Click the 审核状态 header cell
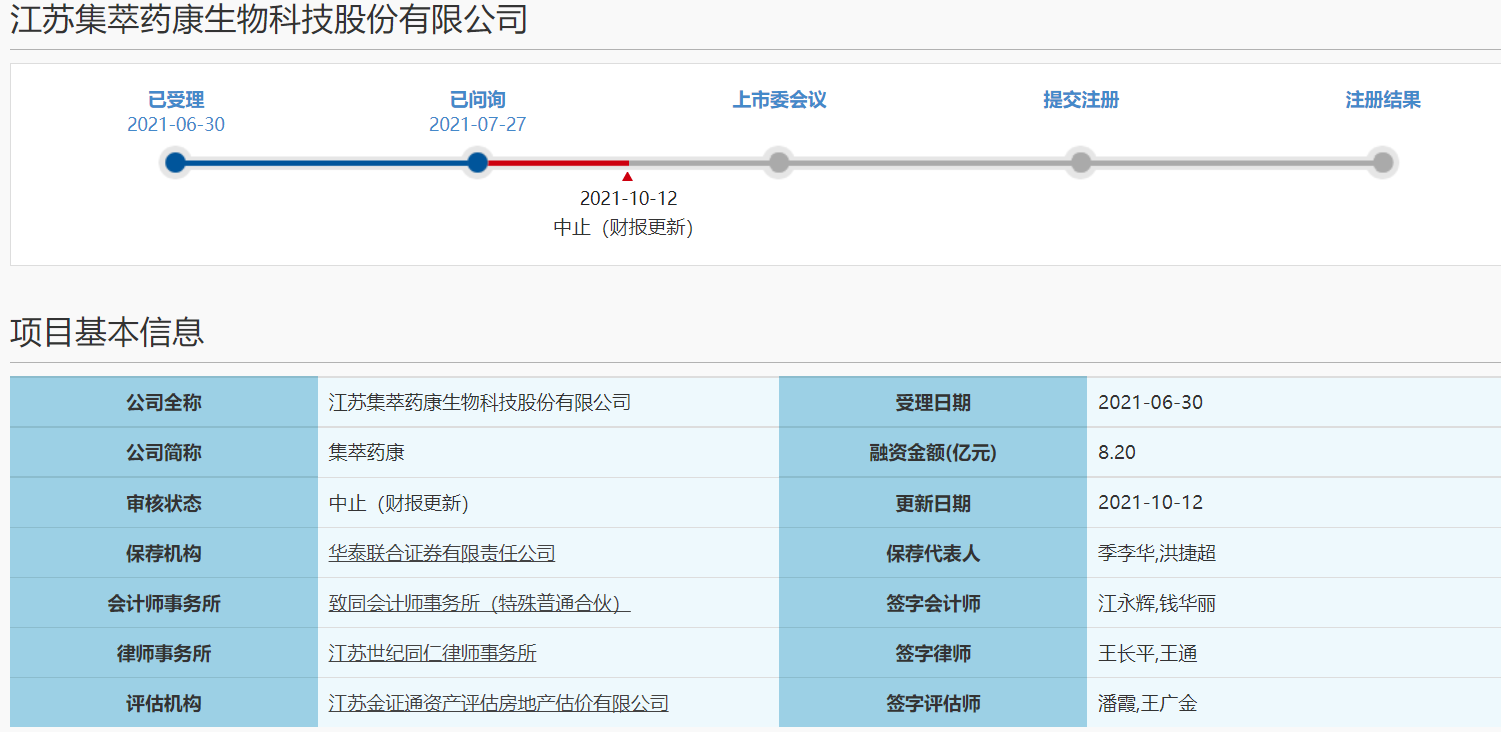The width and height of the screenshot is (1501, 732). pyautogui.click(x=164, y=503)
